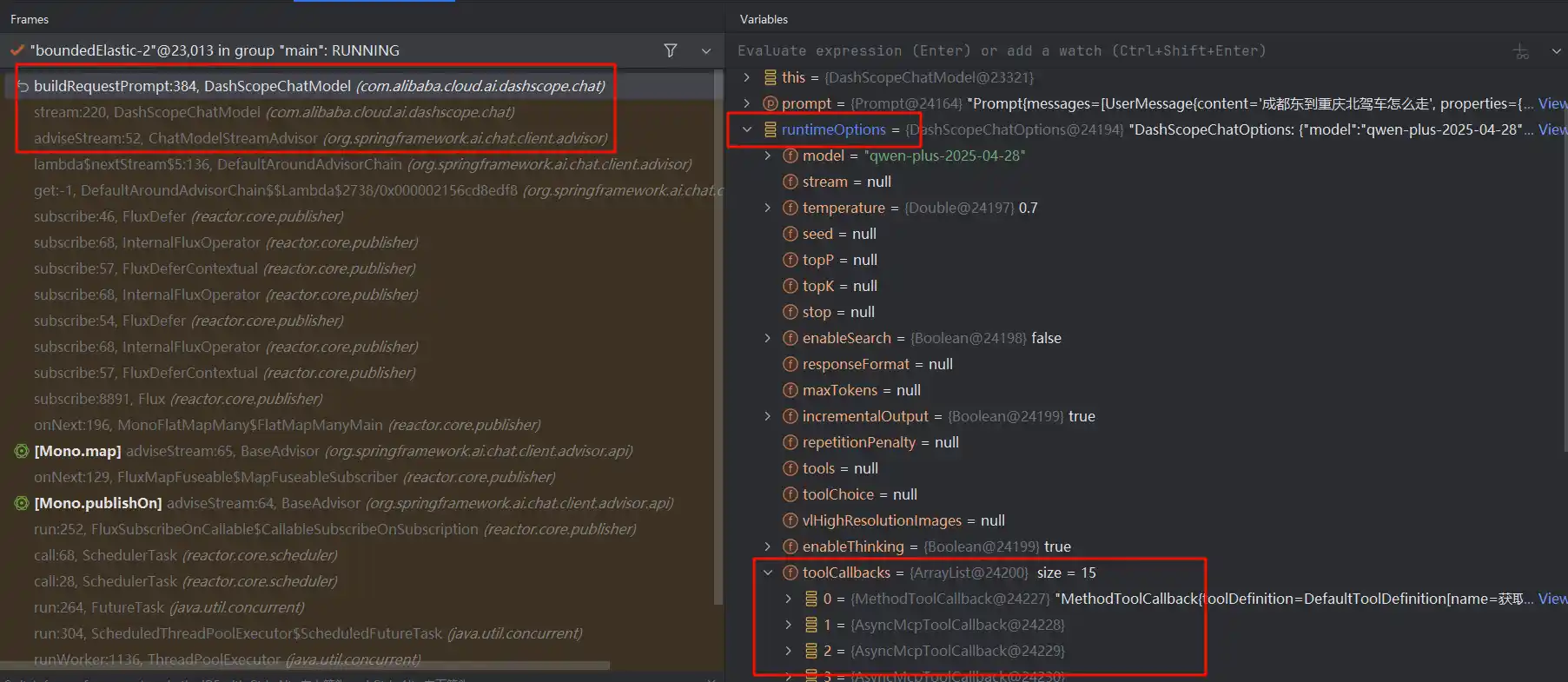Collapse the runtimeOptions variable node
The image size is (1568, 682).
(747, 129)
